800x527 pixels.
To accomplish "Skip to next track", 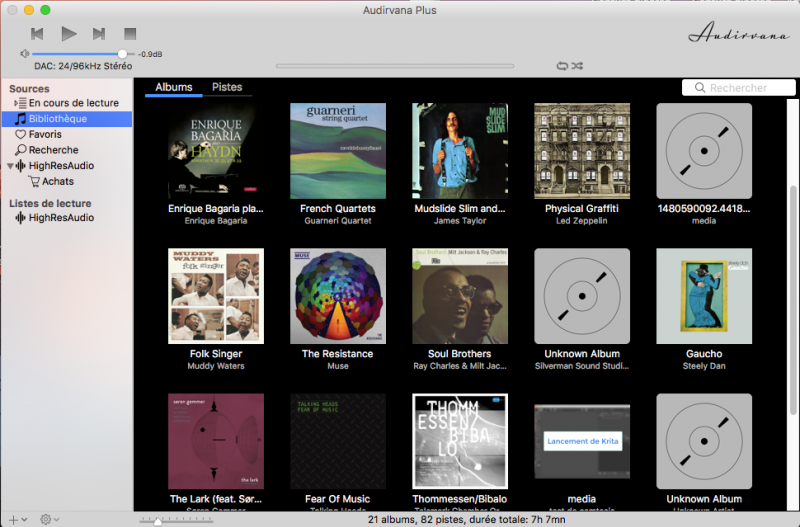I will pyautogui.click(x=99, y=34).
